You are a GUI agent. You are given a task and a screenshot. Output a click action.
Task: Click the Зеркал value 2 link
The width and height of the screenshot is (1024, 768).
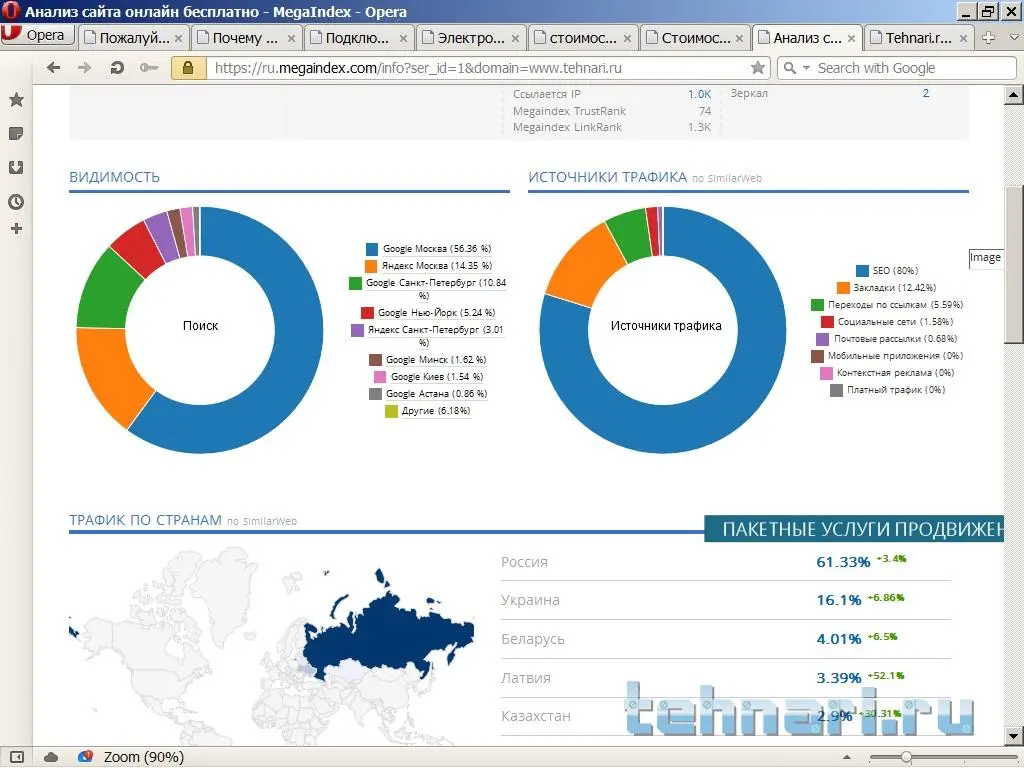pyautogui.click(x=925, y=93)
